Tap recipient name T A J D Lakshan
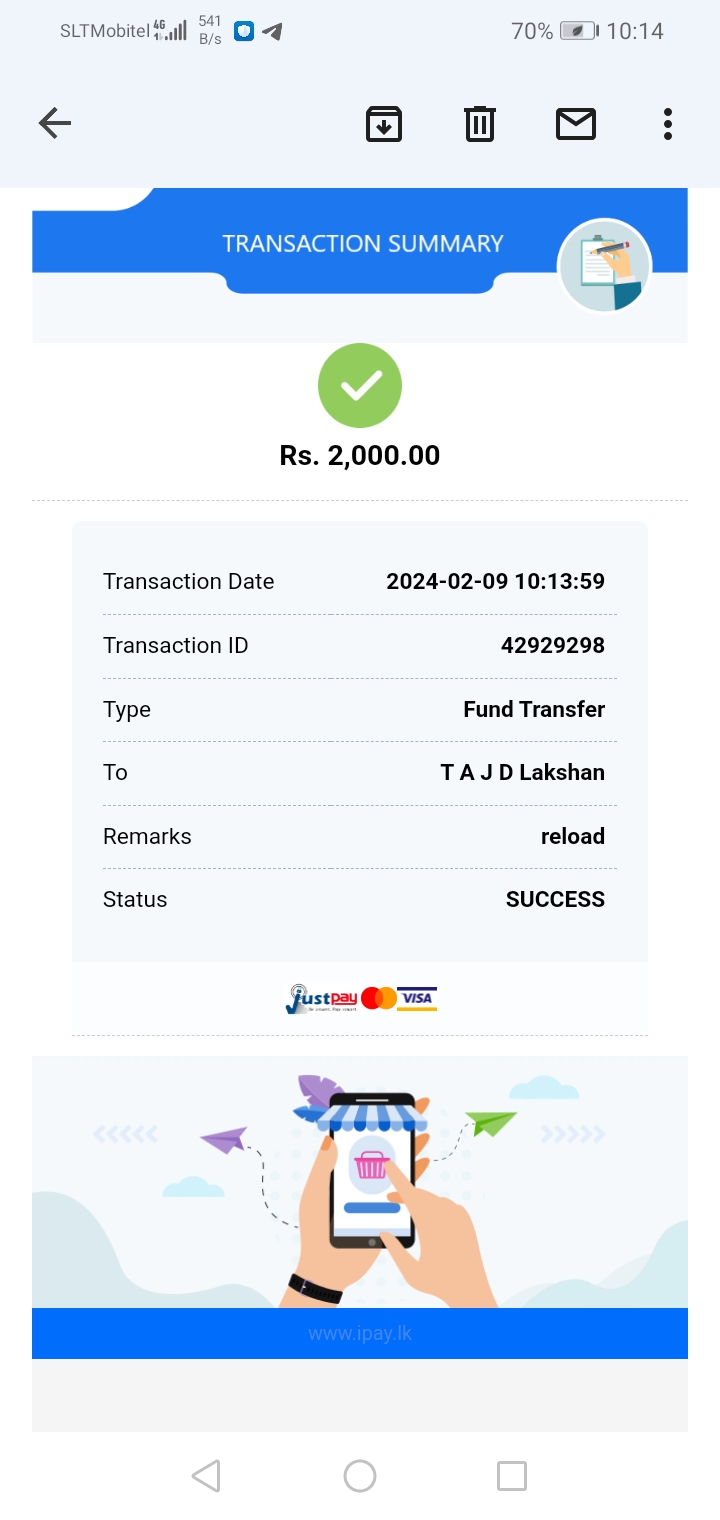This screenshot has width=720, height=1520. [x=522, y=773]
